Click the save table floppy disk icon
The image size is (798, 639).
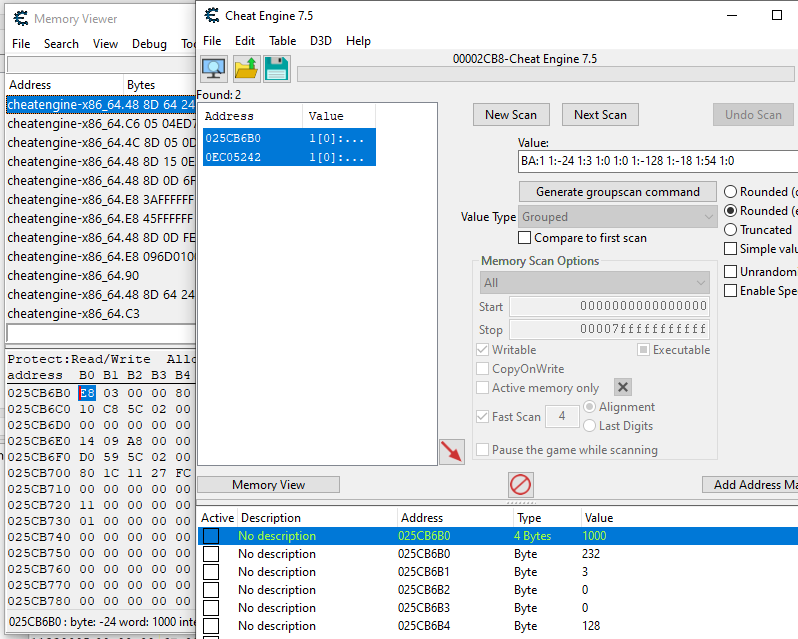[277, 68]
